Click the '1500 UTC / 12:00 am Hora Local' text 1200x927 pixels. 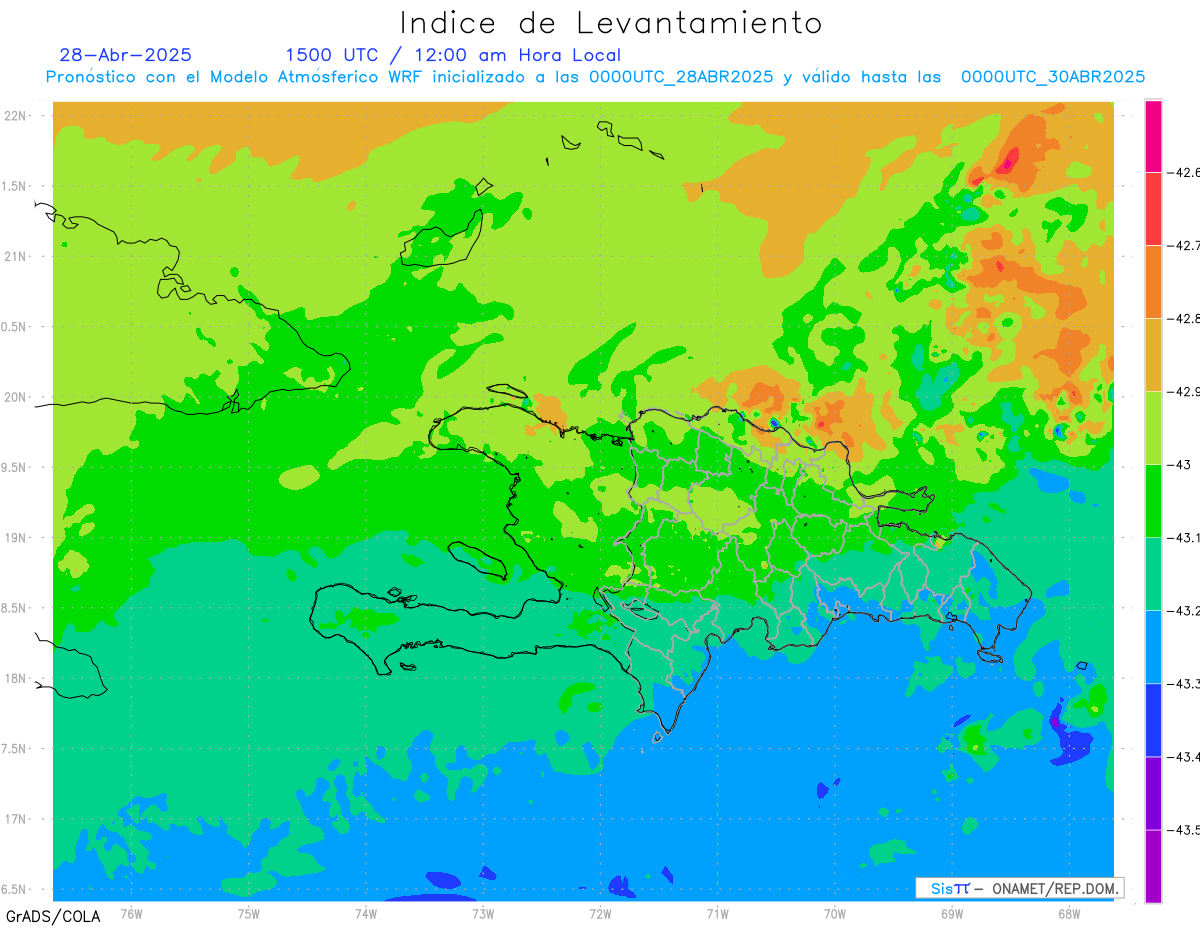tap(453, 55)
